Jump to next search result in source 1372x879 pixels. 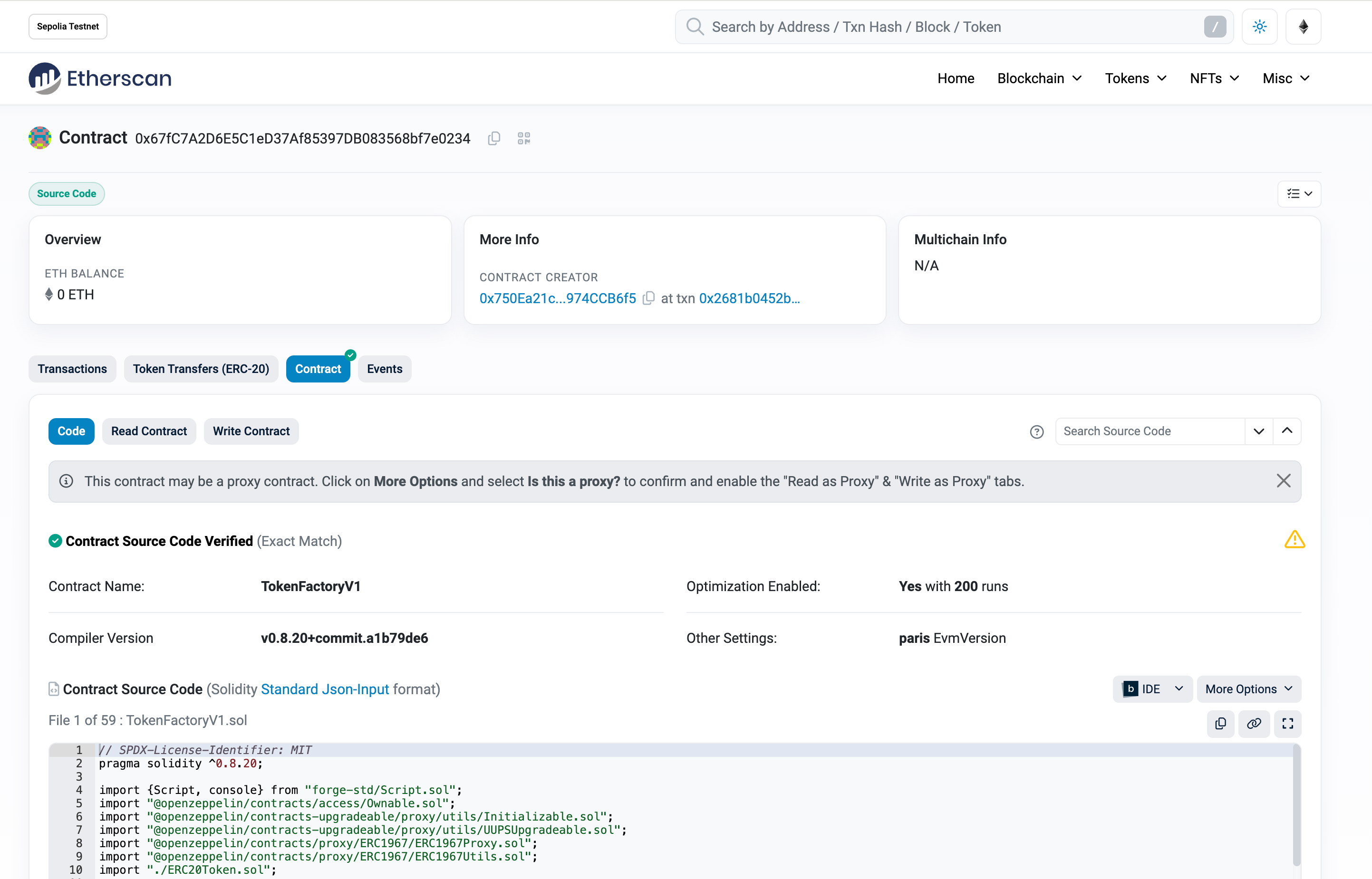1259,431
